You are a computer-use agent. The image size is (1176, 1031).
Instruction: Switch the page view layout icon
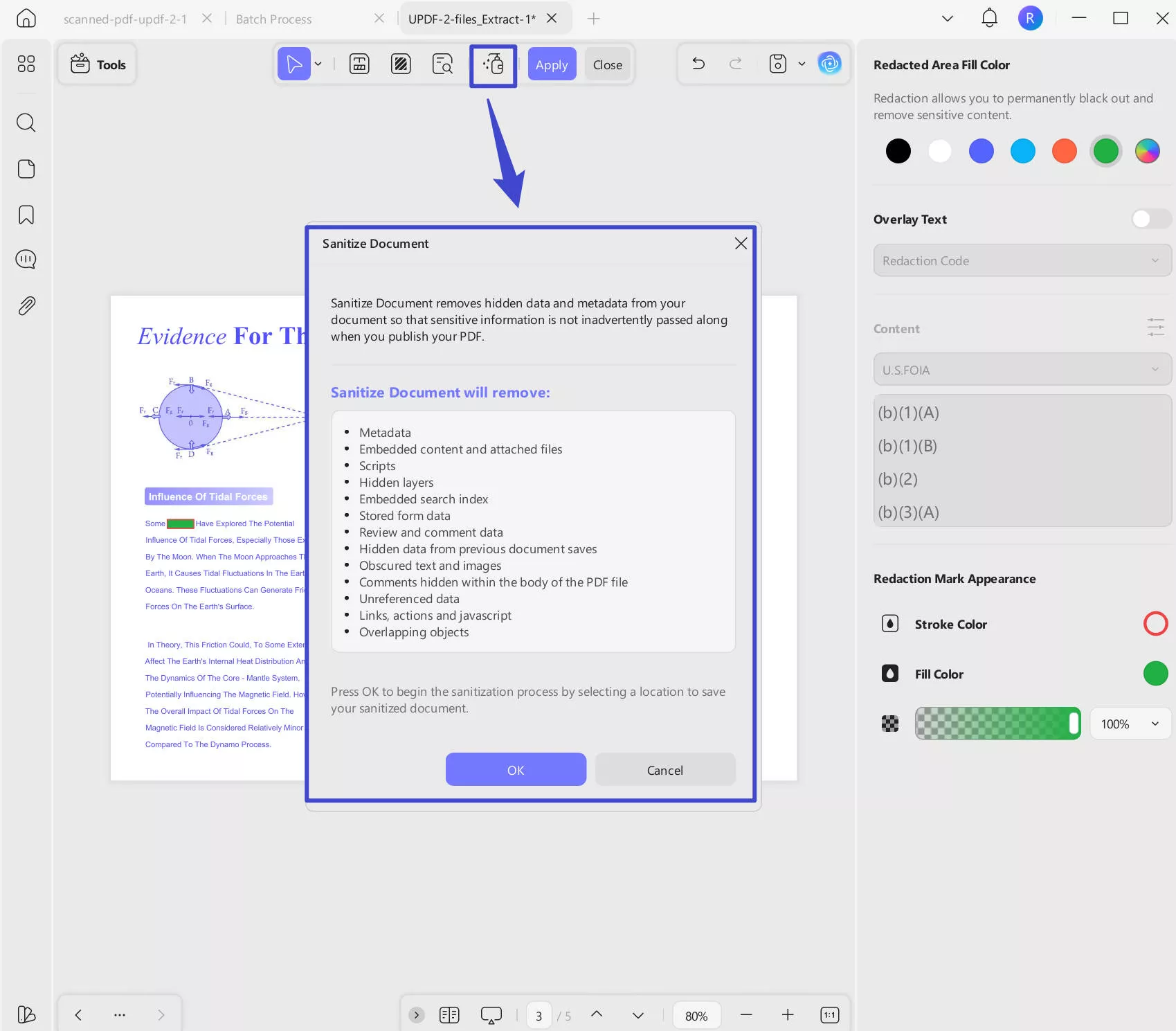(x=449, y=1015)
